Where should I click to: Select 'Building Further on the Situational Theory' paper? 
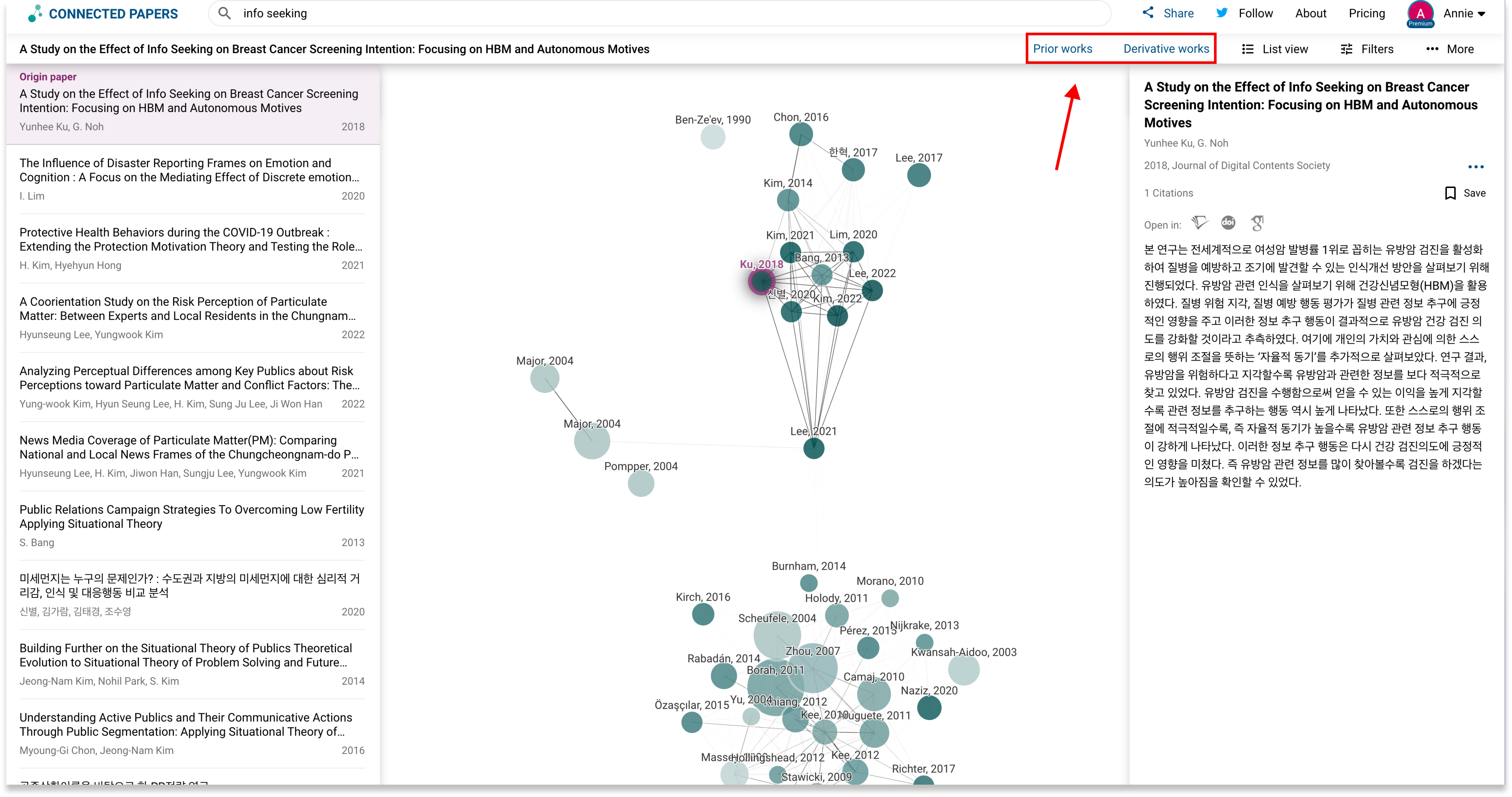pyautogui.click(x=192, y=664)
